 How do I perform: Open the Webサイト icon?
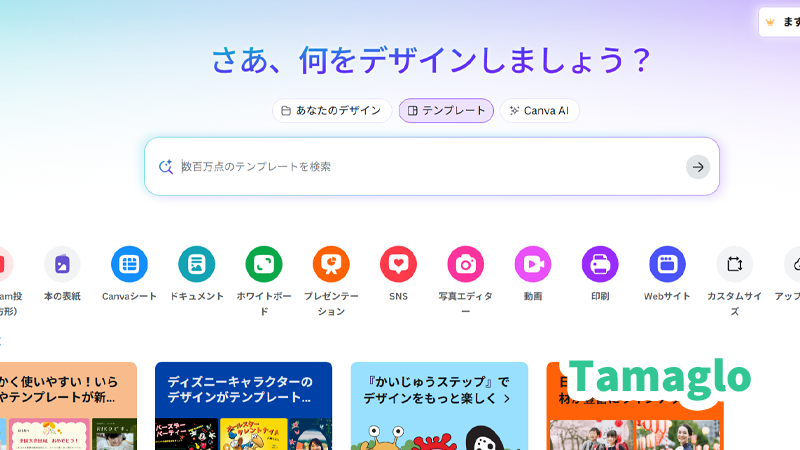[667, 264]
